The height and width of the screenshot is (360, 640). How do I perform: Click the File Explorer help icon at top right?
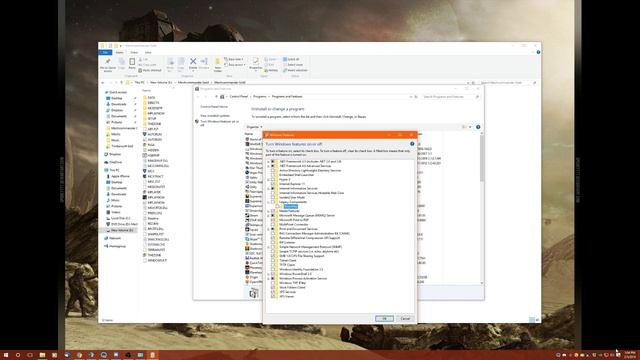click(x=538, y=52)
